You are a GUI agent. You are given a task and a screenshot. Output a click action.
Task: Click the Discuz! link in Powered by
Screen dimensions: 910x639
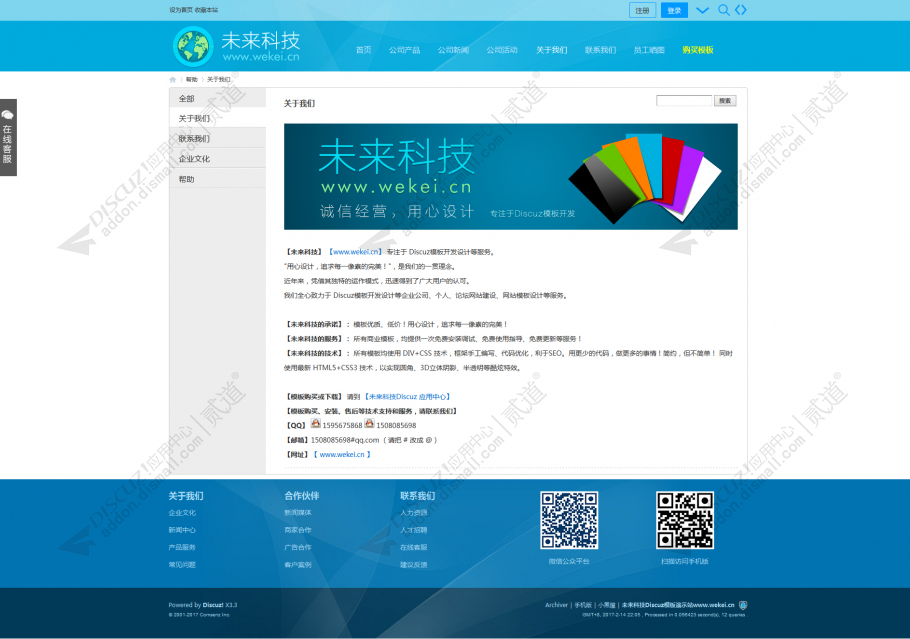pos(213,605)
